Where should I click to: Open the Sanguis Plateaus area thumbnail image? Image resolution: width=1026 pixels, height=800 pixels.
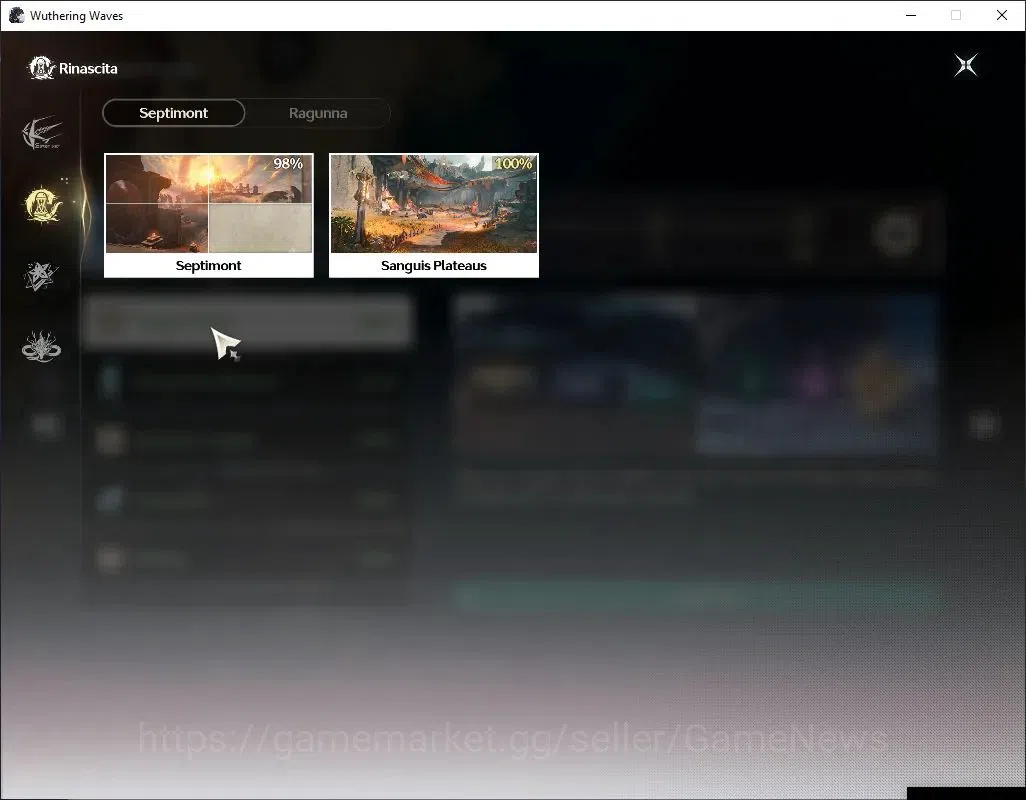434,203
